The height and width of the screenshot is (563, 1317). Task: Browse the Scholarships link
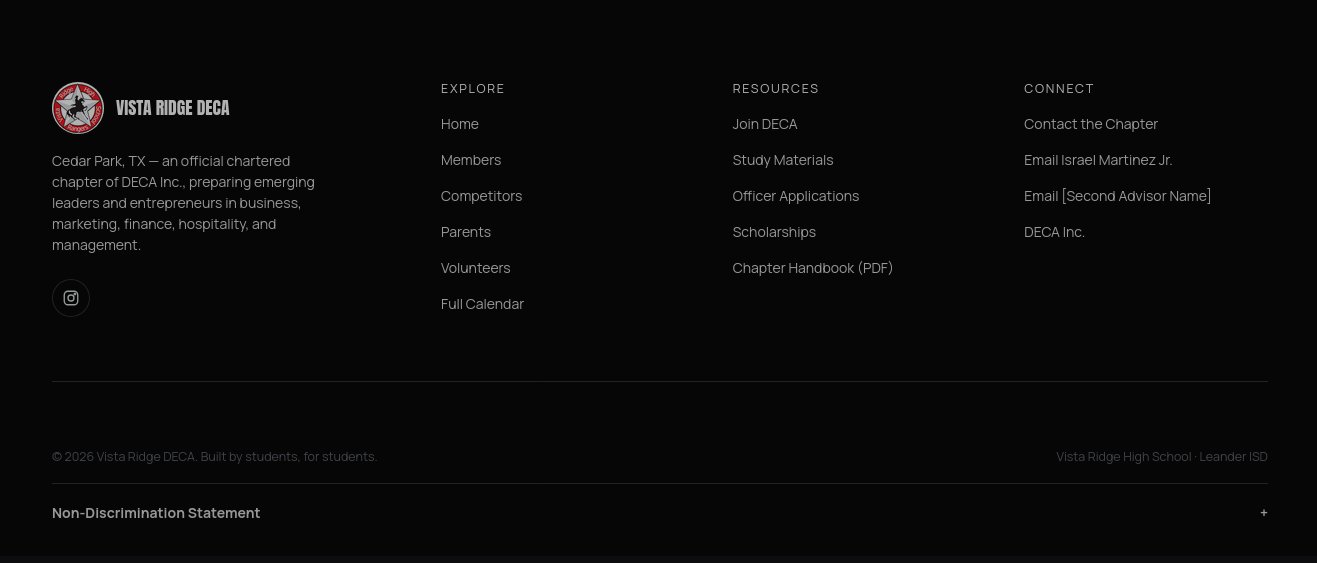click(774, 232)
